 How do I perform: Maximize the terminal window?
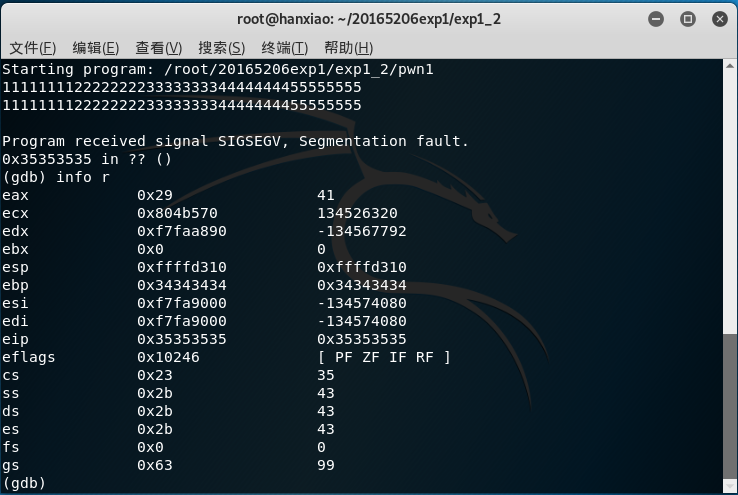coord(688,19)
